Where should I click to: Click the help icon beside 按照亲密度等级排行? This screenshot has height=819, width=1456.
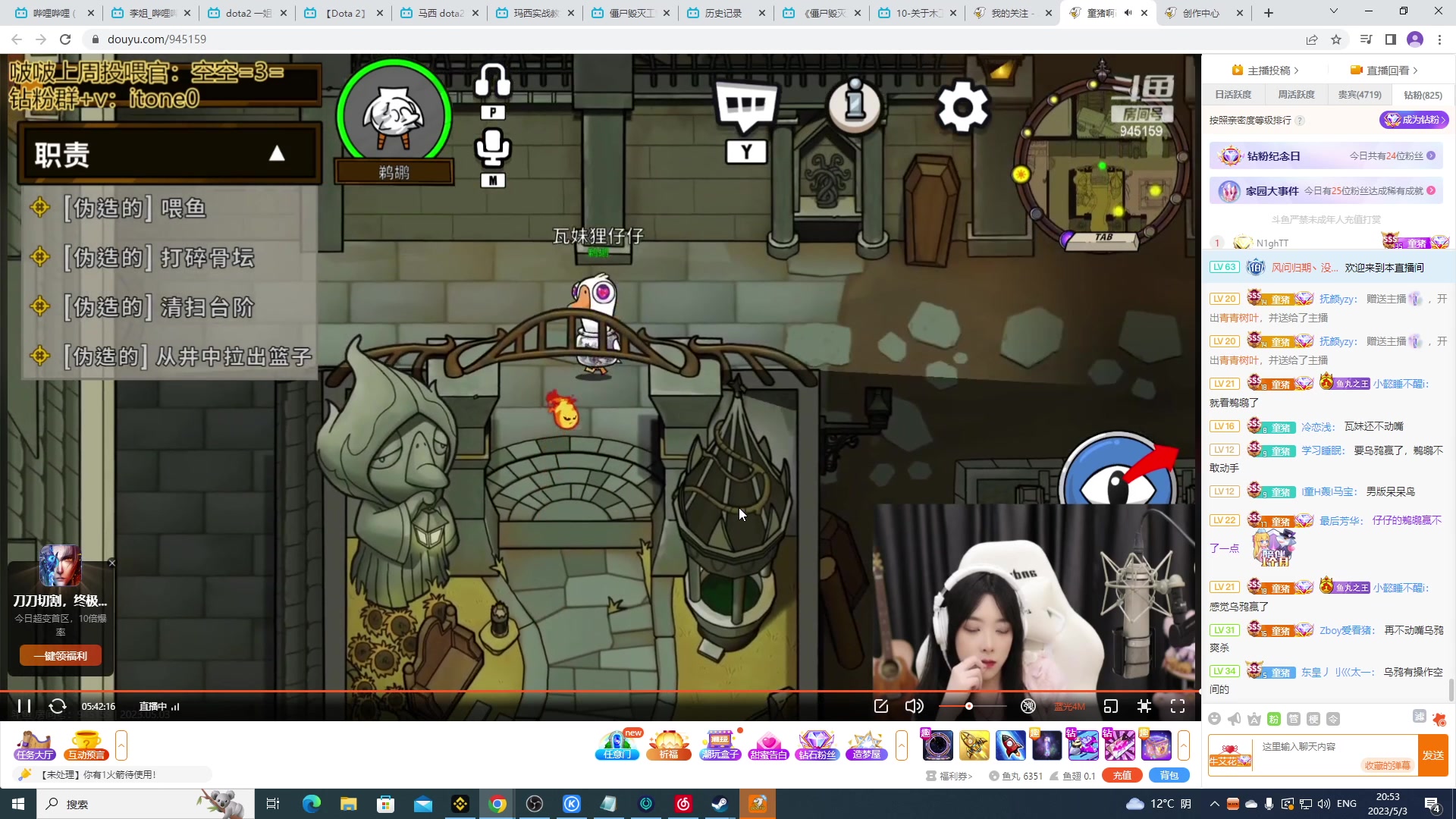point(1300,121)
